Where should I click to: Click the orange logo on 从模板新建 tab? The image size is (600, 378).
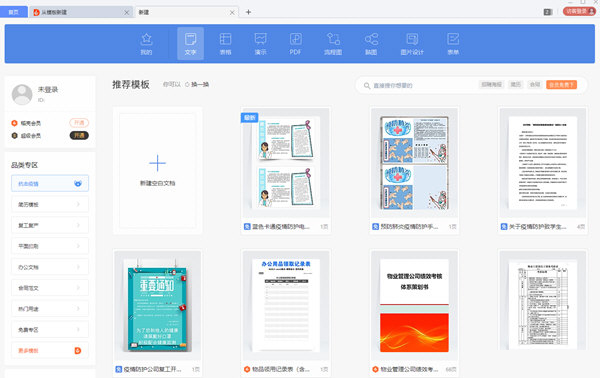click(36, 12)
